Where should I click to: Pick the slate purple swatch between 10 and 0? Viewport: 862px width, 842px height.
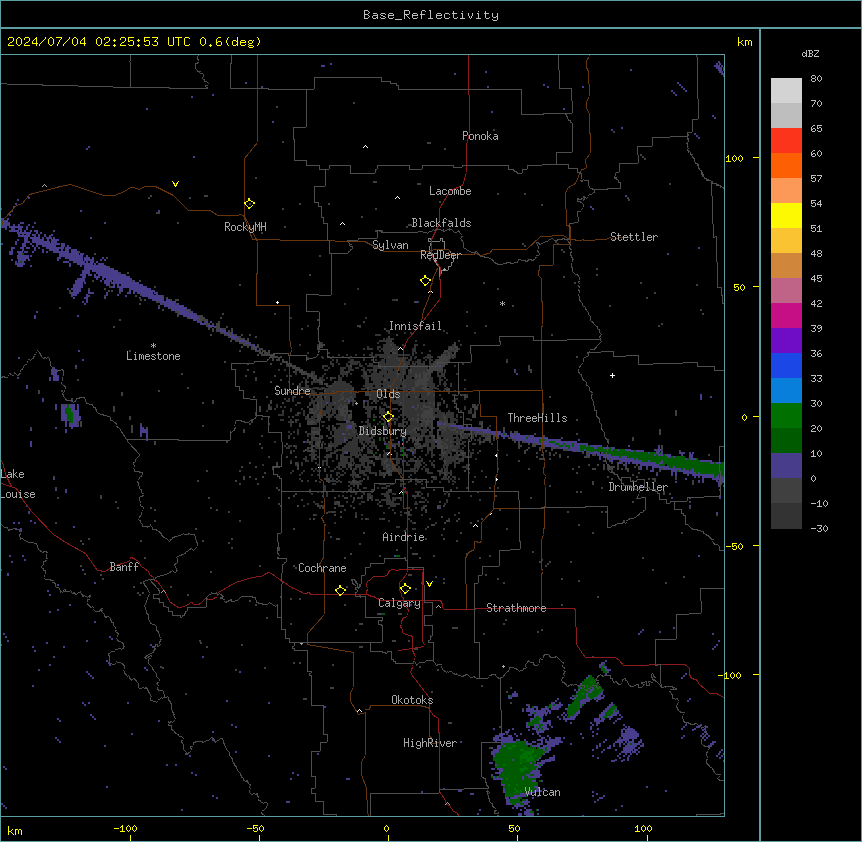coord(786,466)
